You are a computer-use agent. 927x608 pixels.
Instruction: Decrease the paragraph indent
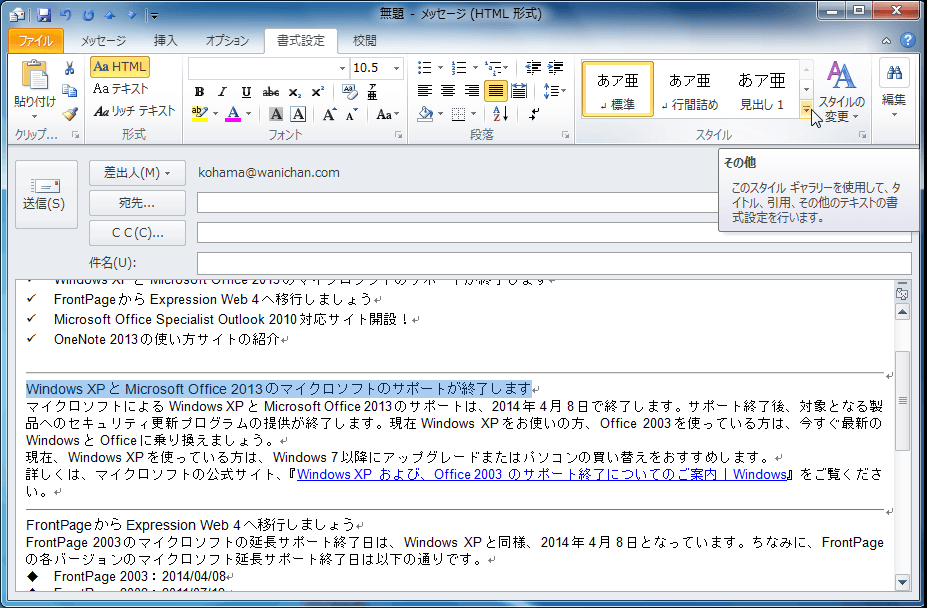click(x=533, y=67)
